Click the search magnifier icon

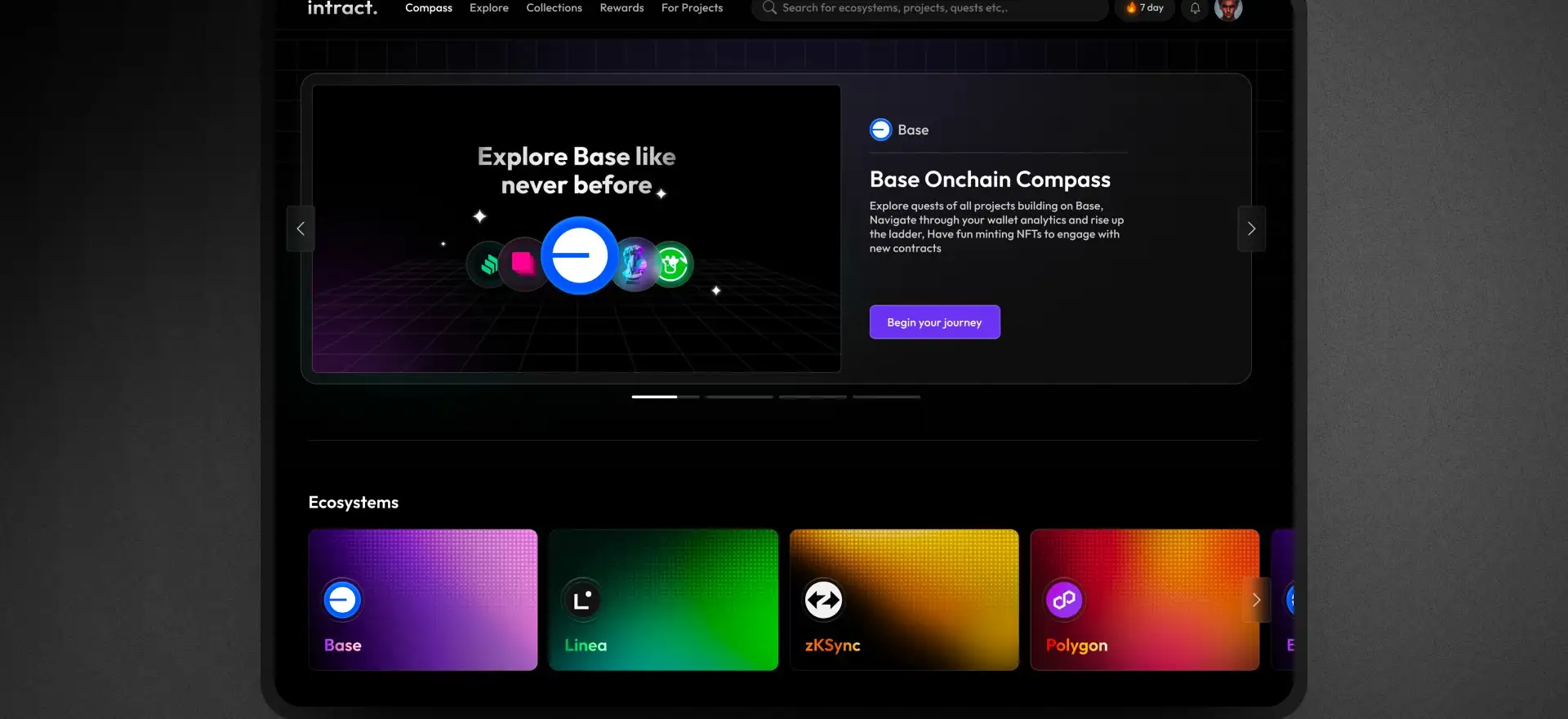pyautogui.click(x=768, y=8)
